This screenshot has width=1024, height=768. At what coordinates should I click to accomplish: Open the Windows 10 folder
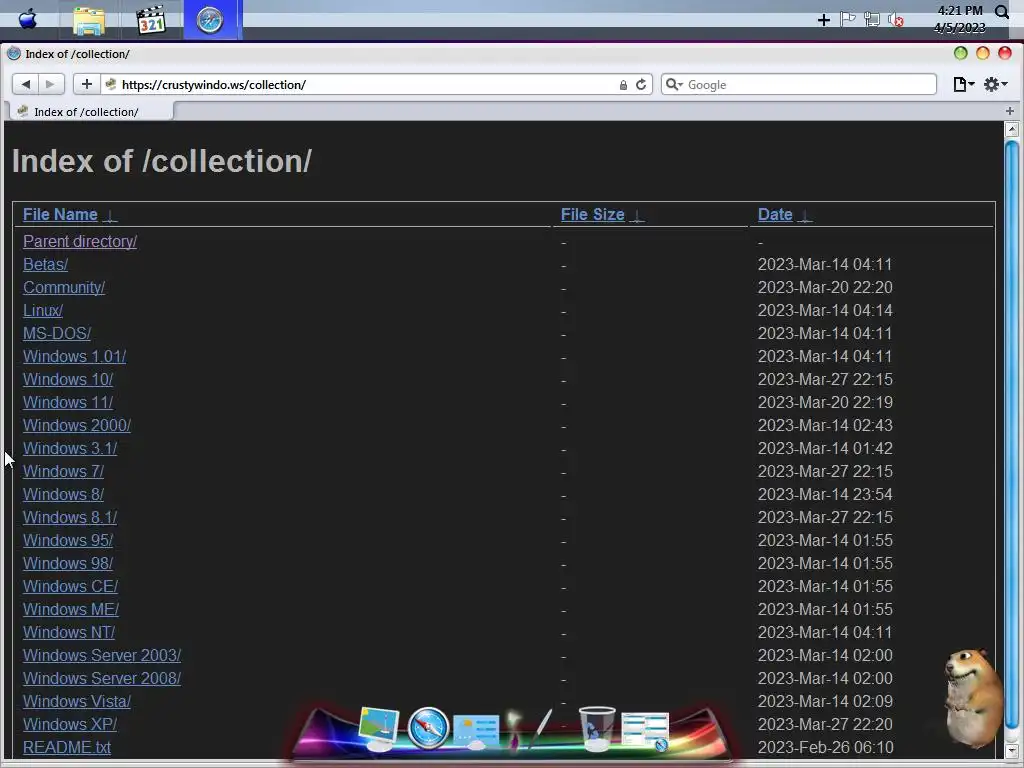click(68, 379)
